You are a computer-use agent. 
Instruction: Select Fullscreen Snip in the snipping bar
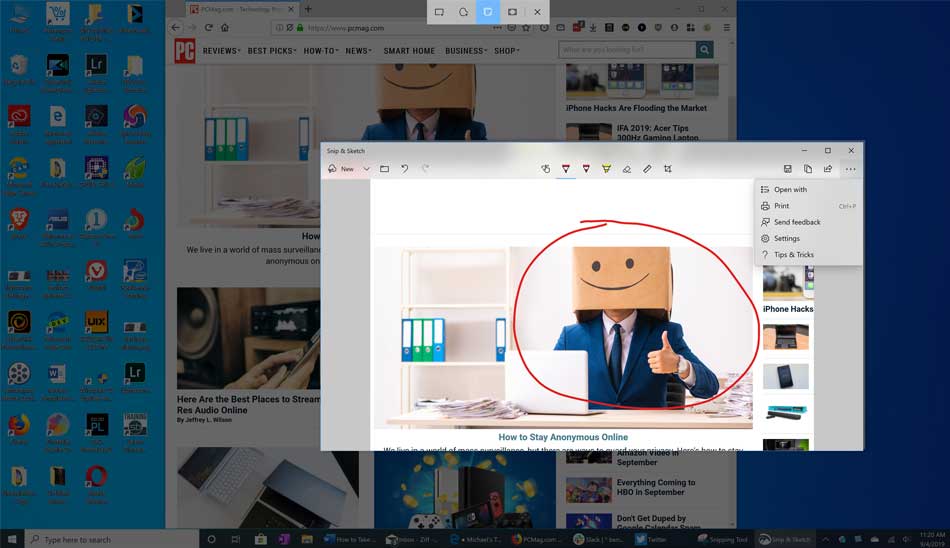pyautogui.click(x=513, y=12)
